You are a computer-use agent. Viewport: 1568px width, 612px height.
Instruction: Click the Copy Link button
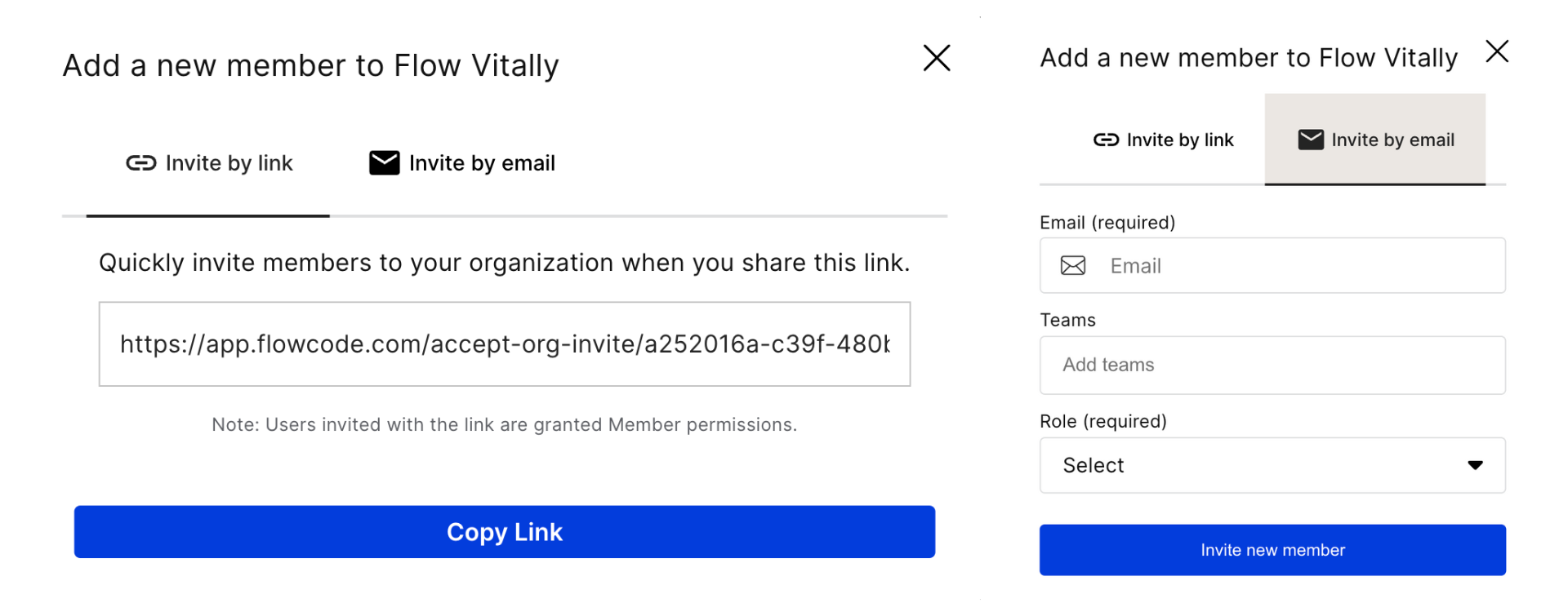click(x=505, y=532)
